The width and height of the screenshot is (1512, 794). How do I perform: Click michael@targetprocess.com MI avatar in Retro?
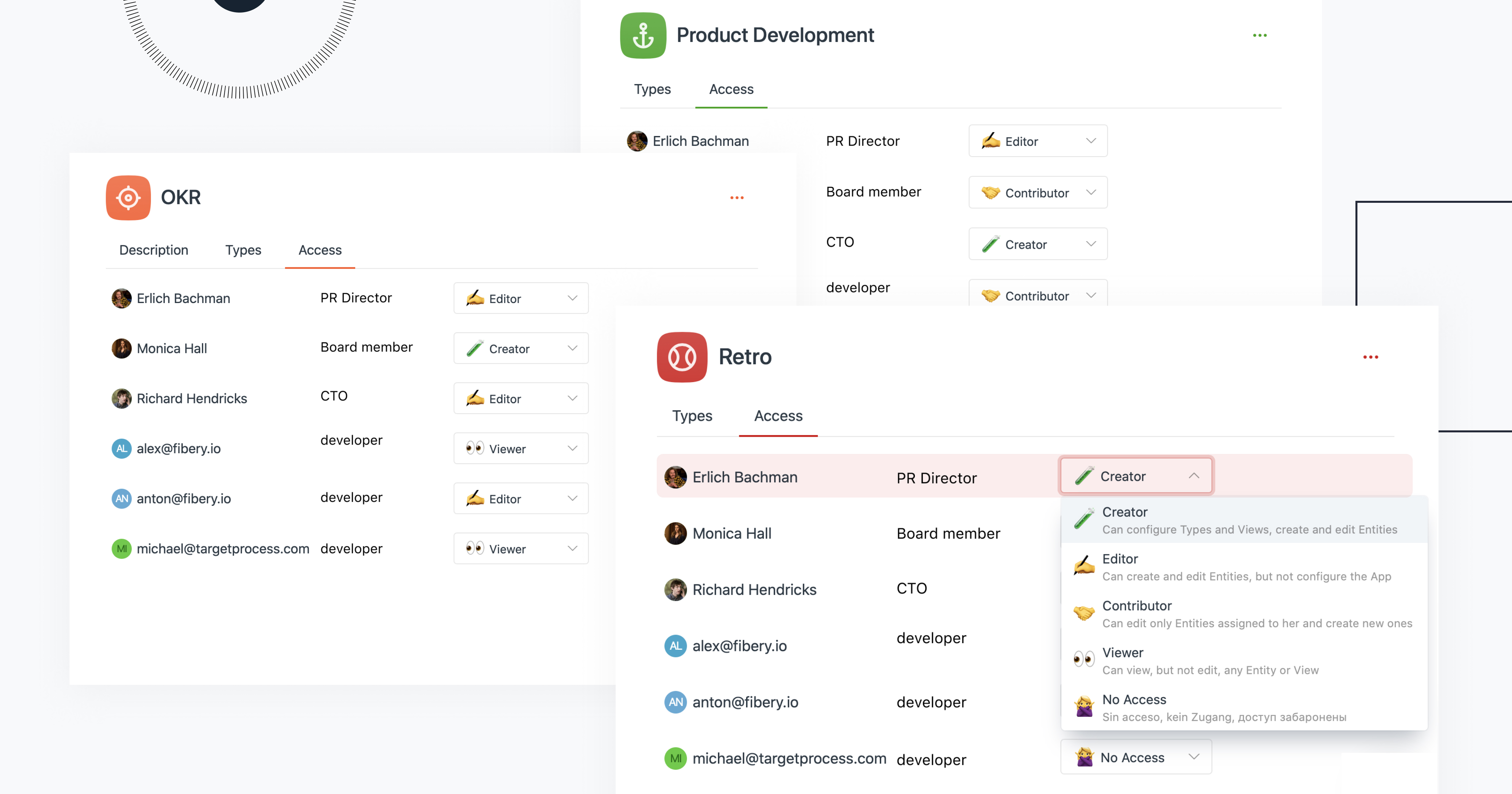(675, 758)
